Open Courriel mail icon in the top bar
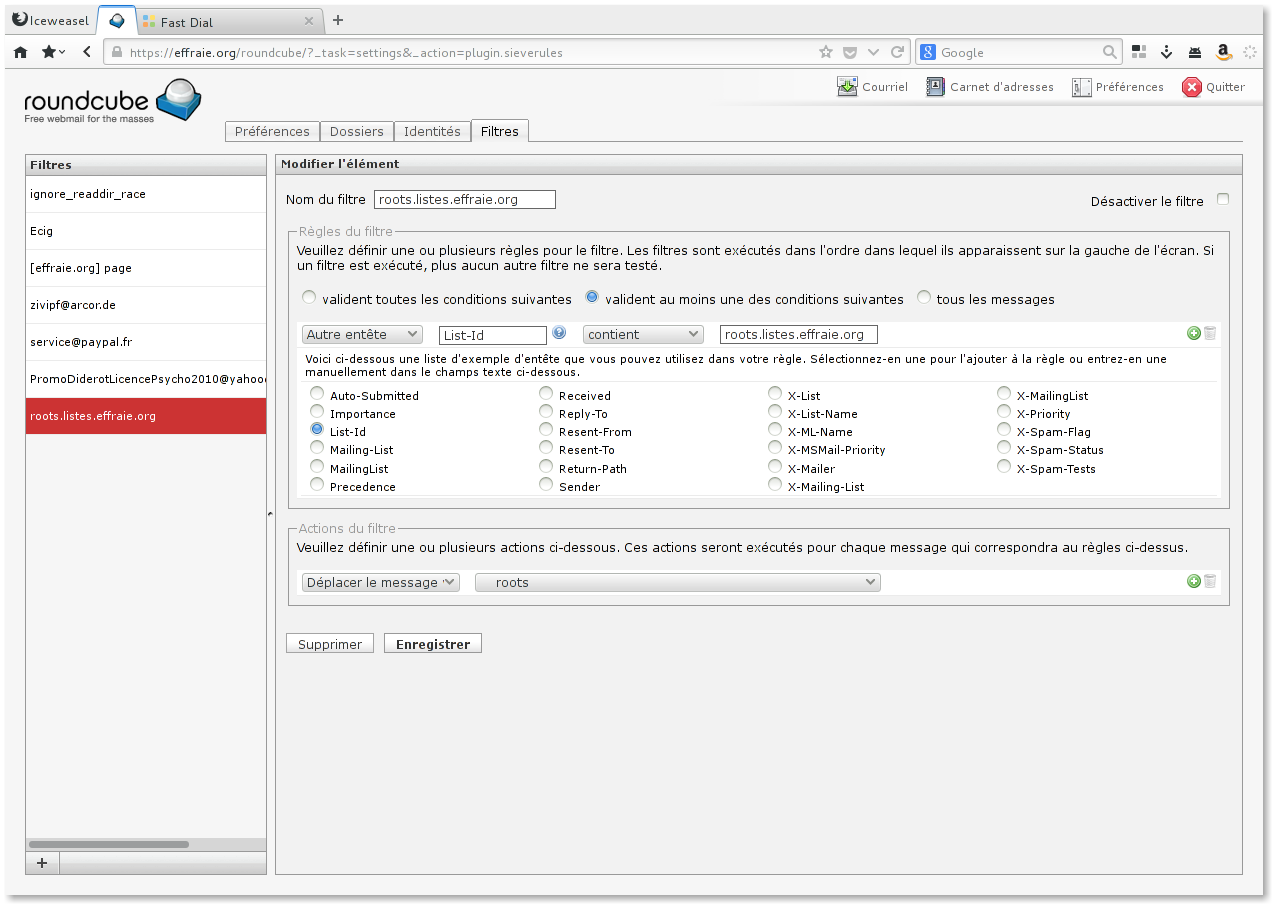This screenshot has width=1272, height=904. tap(847, 87)
